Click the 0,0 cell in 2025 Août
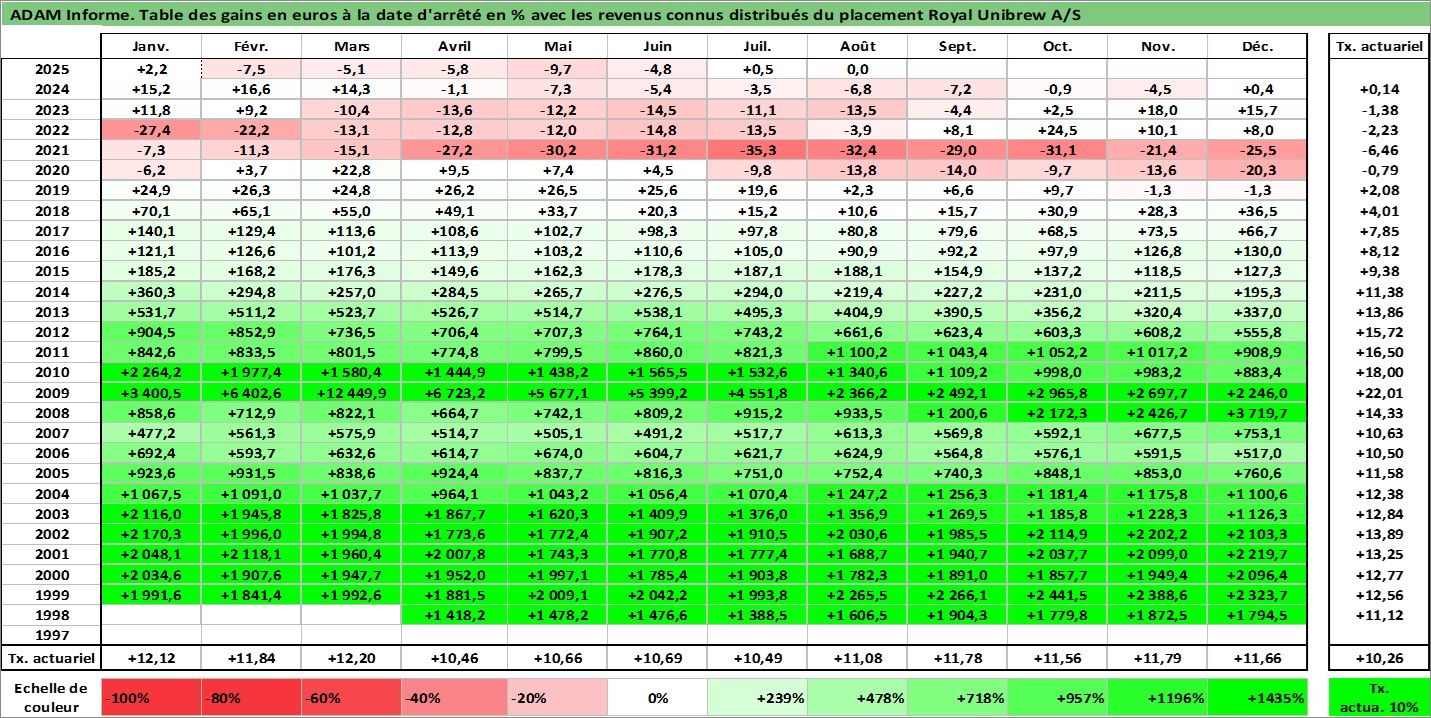The image size is (1431, 718). click(858, 69)
